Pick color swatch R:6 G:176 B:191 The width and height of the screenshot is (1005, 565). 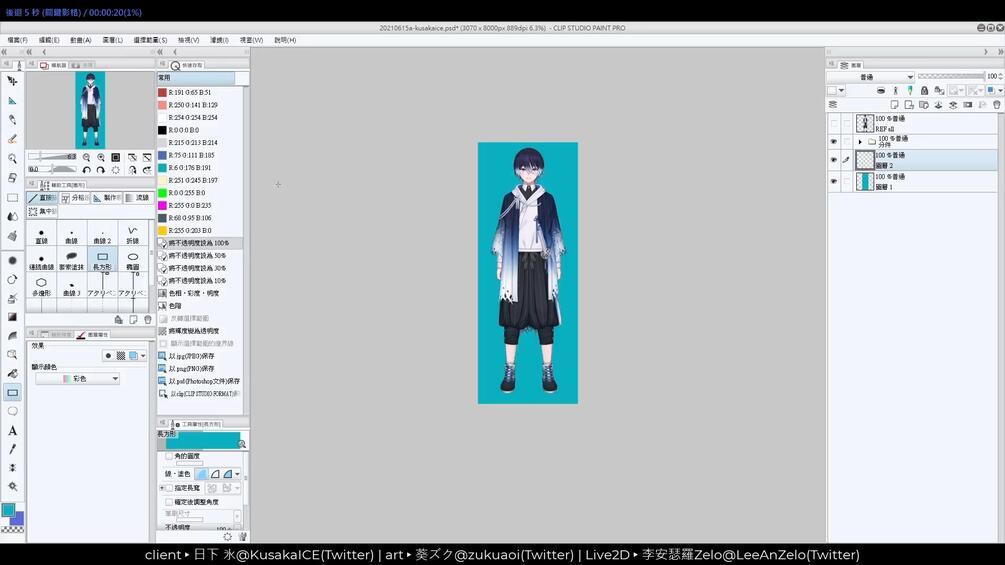click(162, 168)
